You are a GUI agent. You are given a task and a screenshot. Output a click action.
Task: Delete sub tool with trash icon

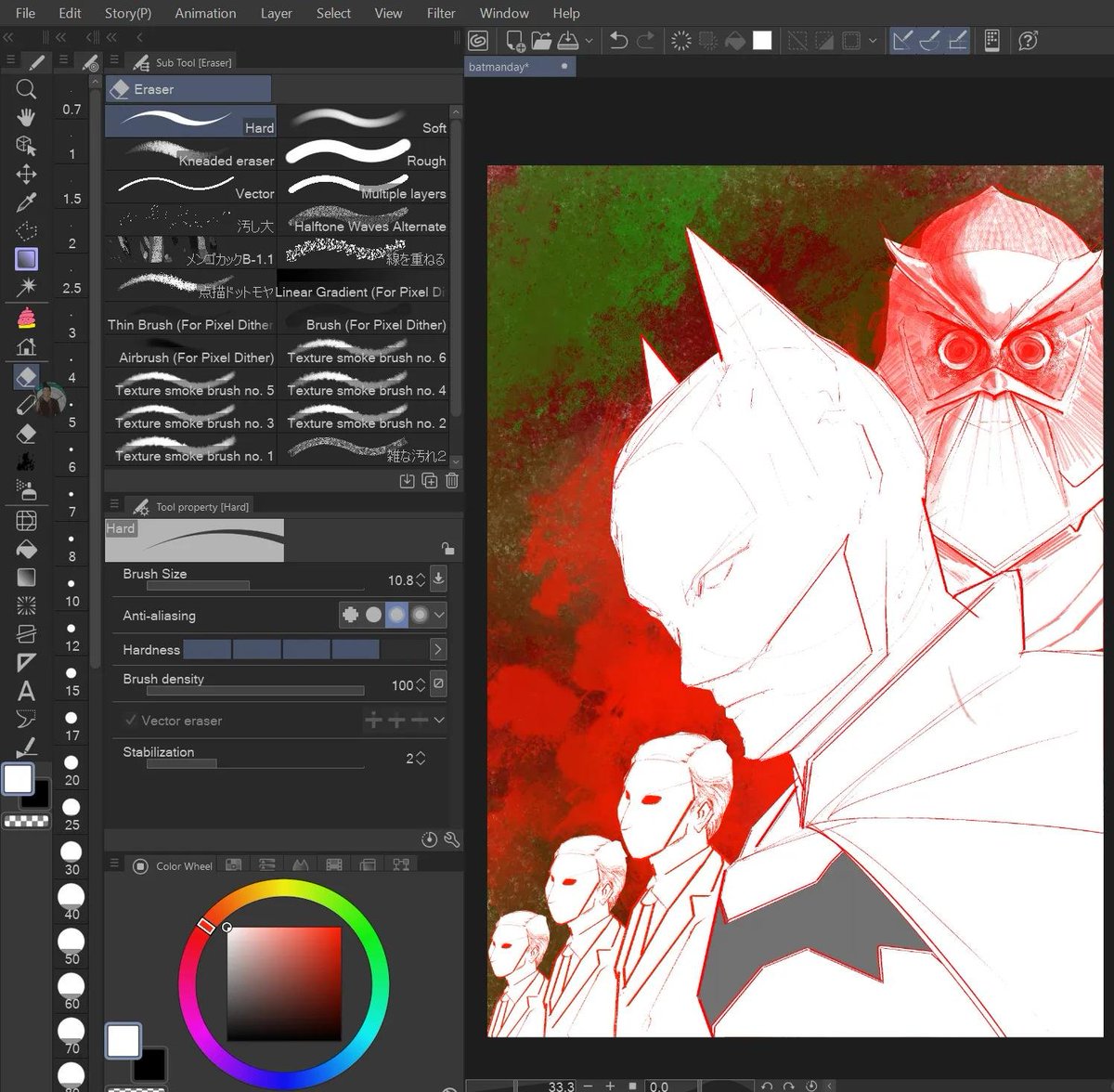tap(452, 480)
